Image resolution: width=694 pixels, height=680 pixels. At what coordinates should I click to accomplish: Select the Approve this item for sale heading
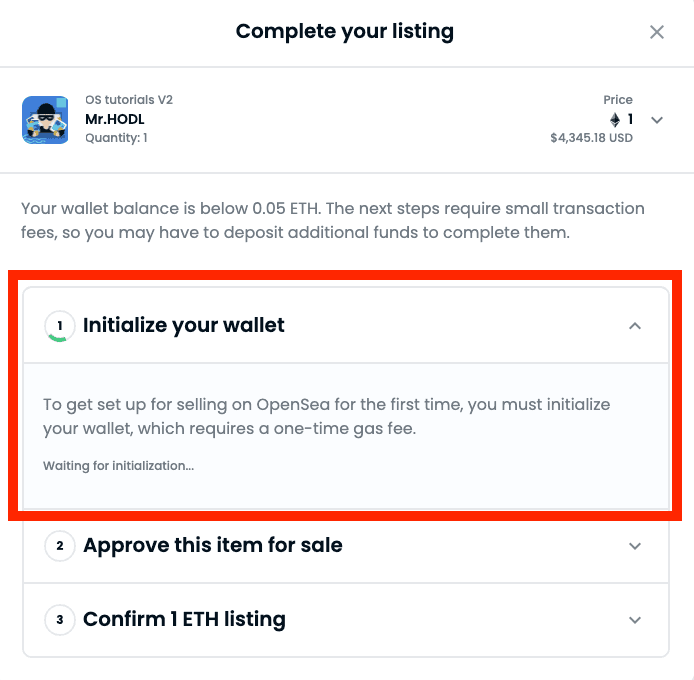click(213, 546)
